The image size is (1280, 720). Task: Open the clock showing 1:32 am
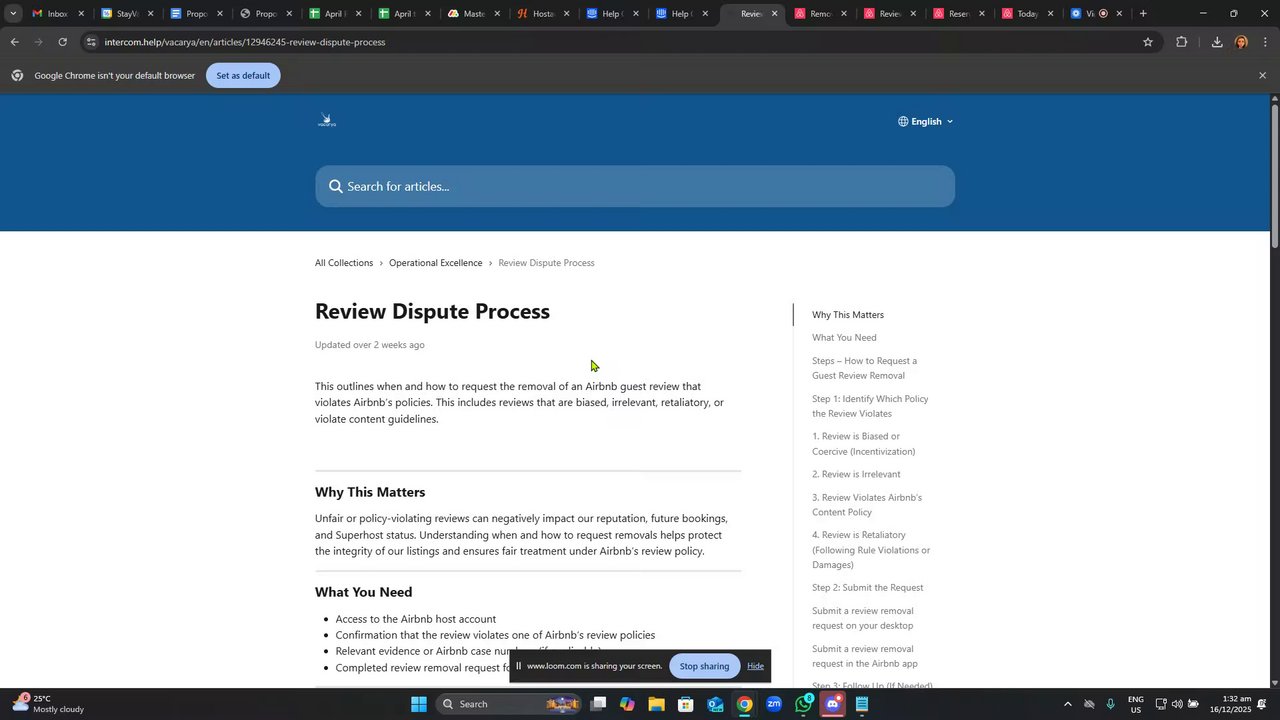tap(1229, 704)
